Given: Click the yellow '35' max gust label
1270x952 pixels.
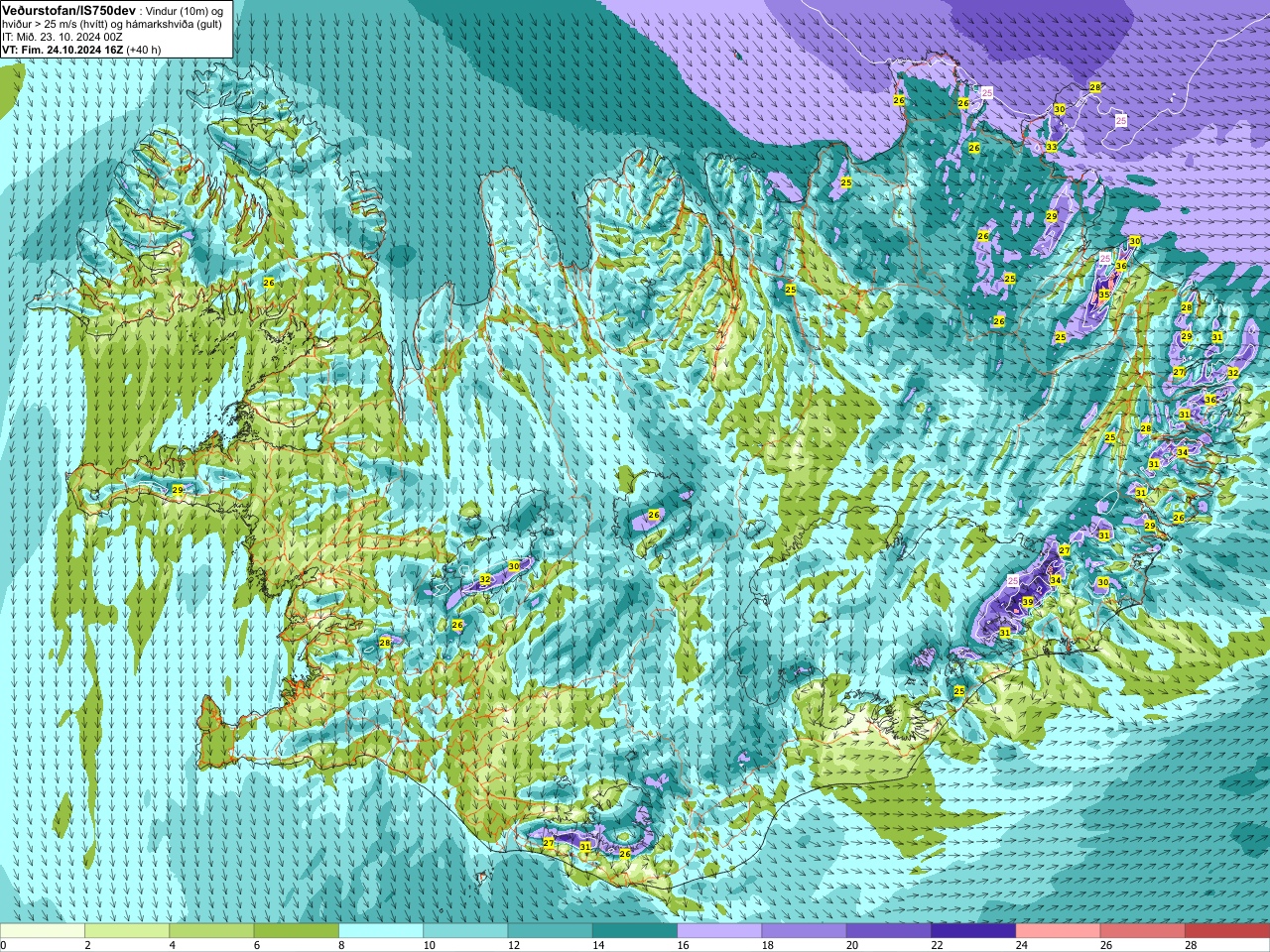Looking at the screenshot, I should [1103, 295].
